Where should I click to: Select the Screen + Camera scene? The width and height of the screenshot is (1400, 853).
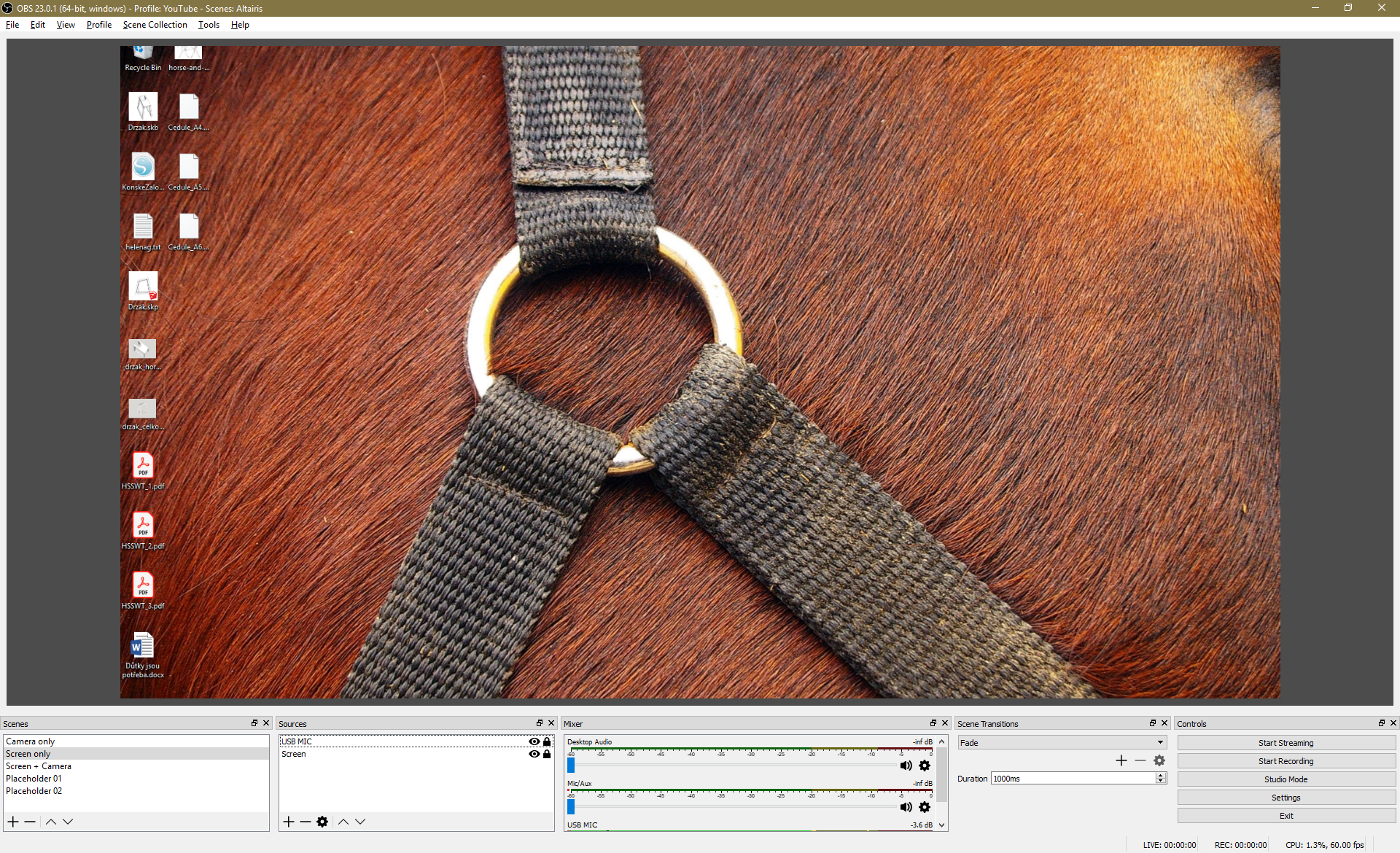(136, 766)
